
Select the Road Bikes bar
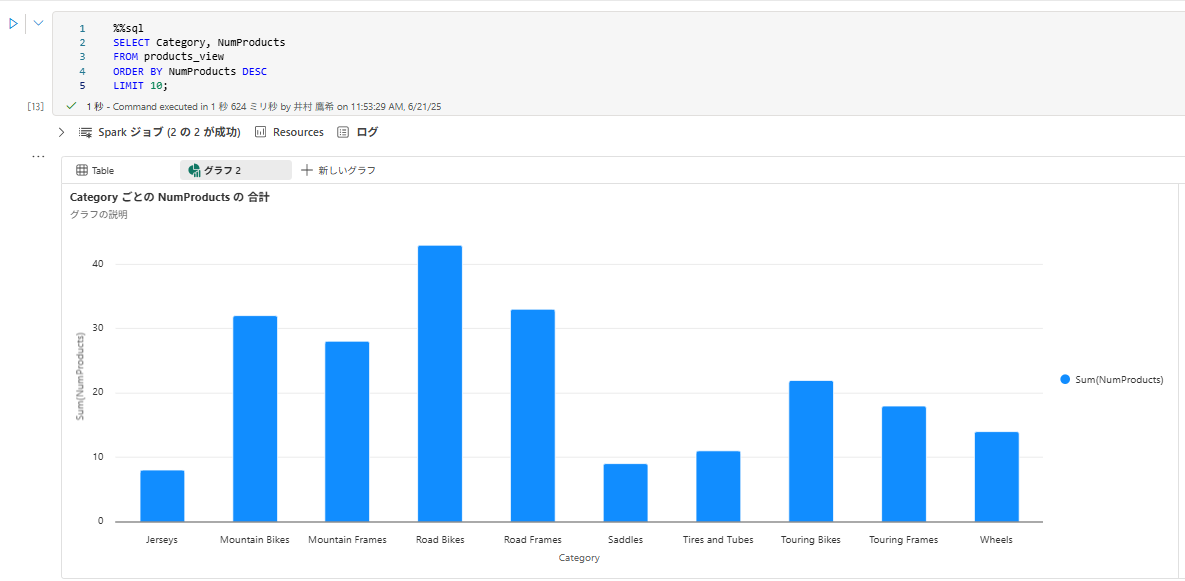440,384
